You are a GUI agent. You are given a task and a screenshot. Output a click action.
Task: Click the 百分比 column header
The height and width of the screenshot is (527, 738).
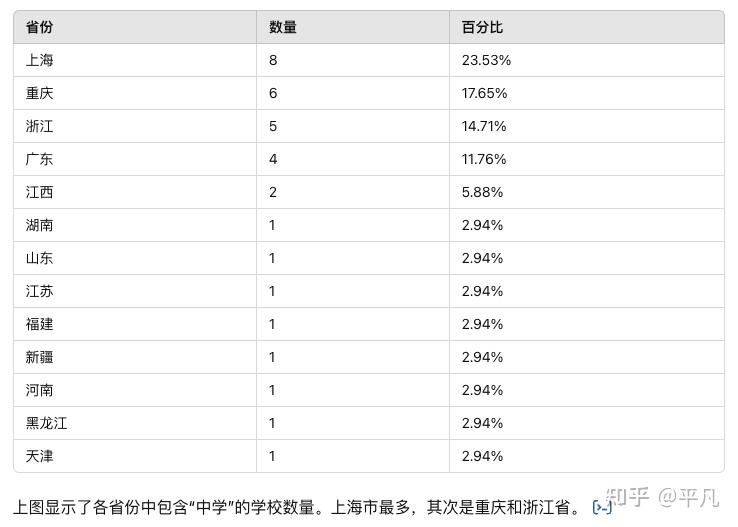point(482,27)
